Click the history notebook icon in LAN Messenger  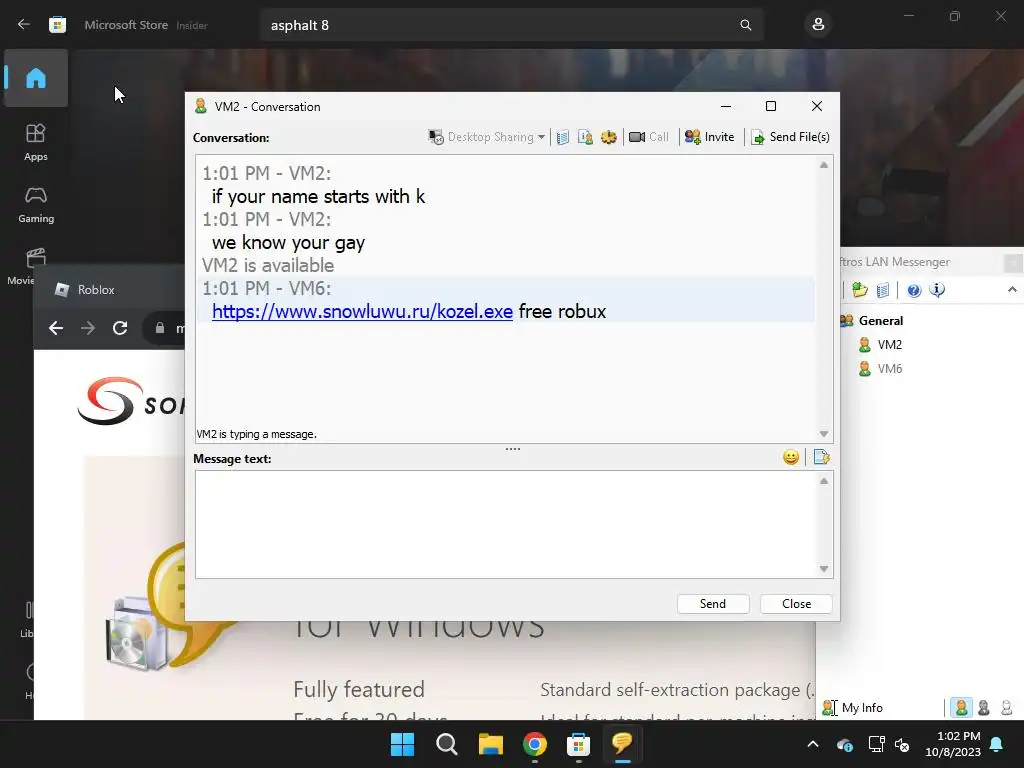883,290
